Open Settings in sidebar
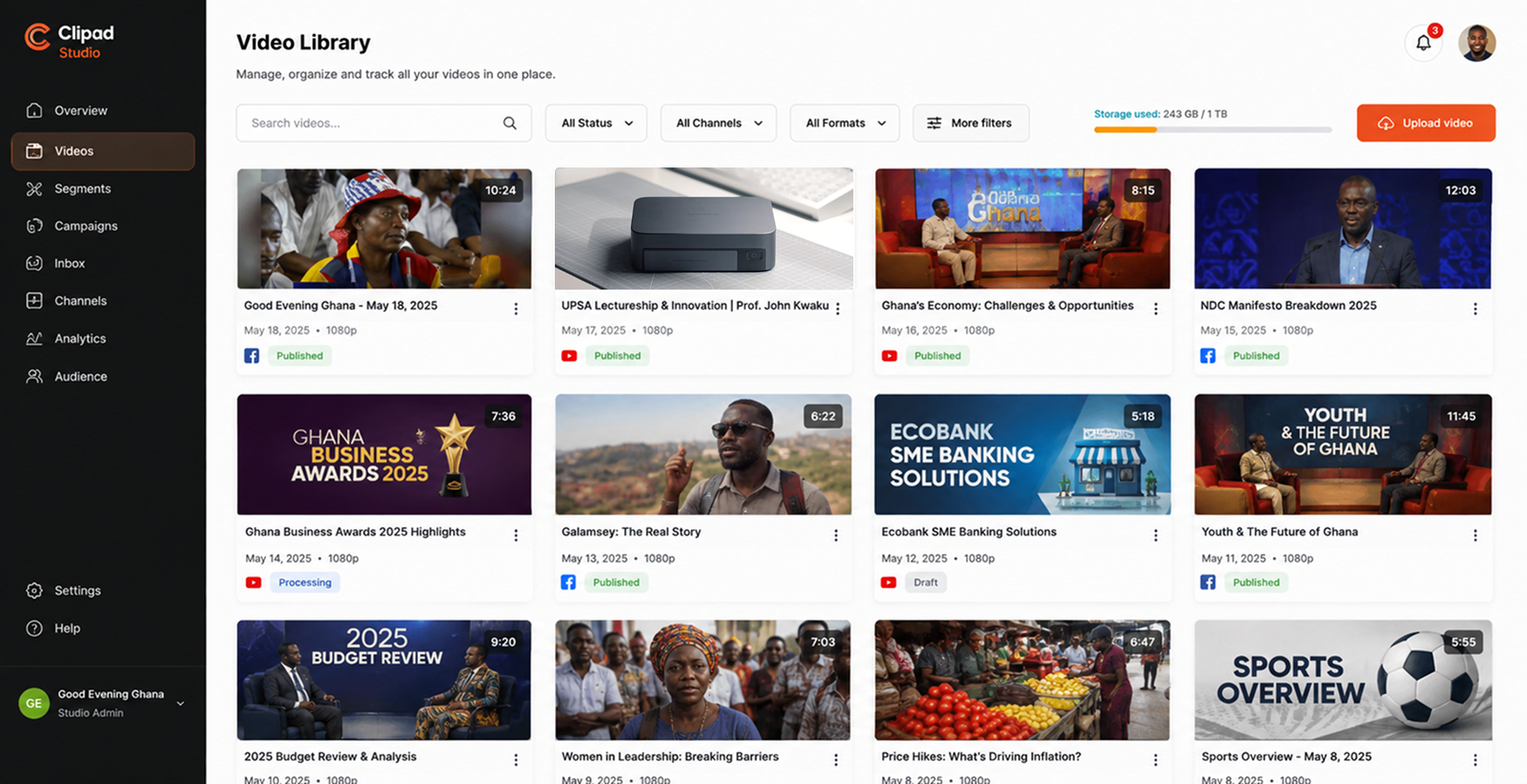 [103, 590]
